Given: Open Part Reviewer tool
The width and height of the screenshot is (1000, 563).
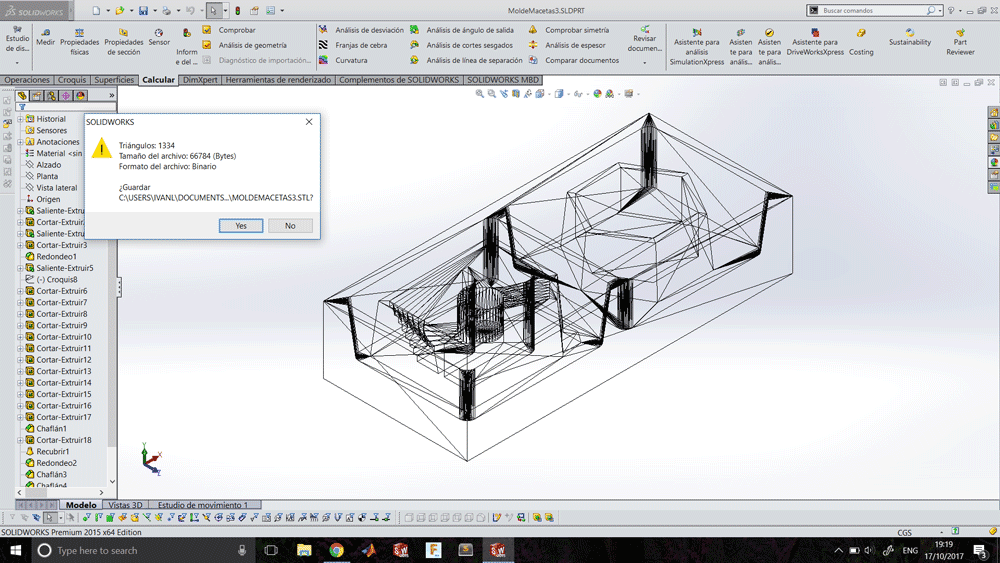Looking at the screenshot, I should 960,42.
